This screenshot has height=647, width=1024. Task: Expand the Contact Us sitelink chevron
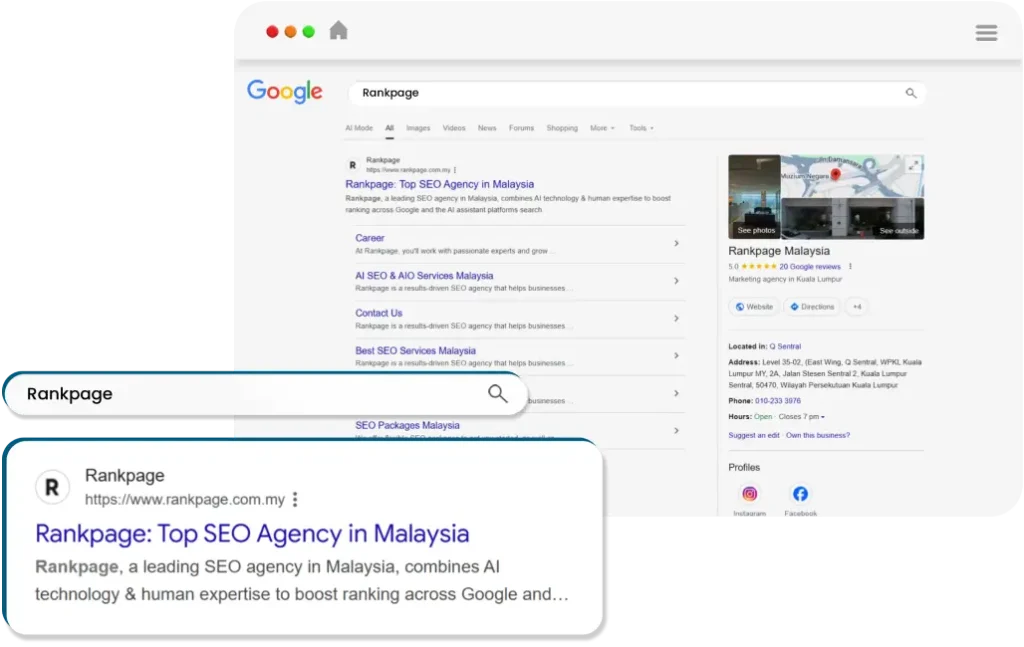pyautogui.click(x=677, y=318)
